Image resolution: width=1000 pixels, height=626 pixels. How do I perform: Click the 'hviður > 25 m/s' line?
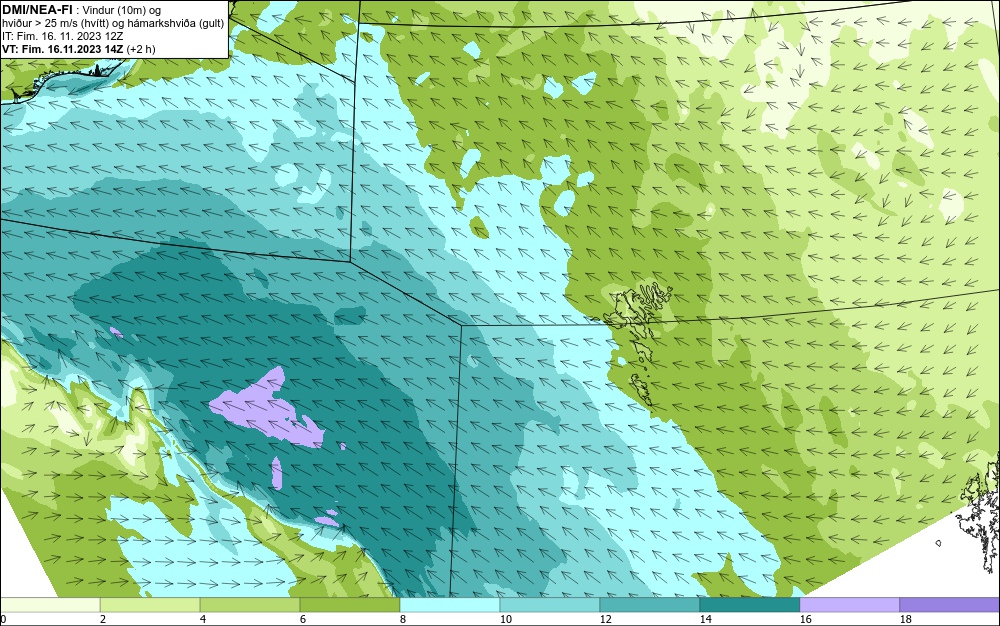113,23
